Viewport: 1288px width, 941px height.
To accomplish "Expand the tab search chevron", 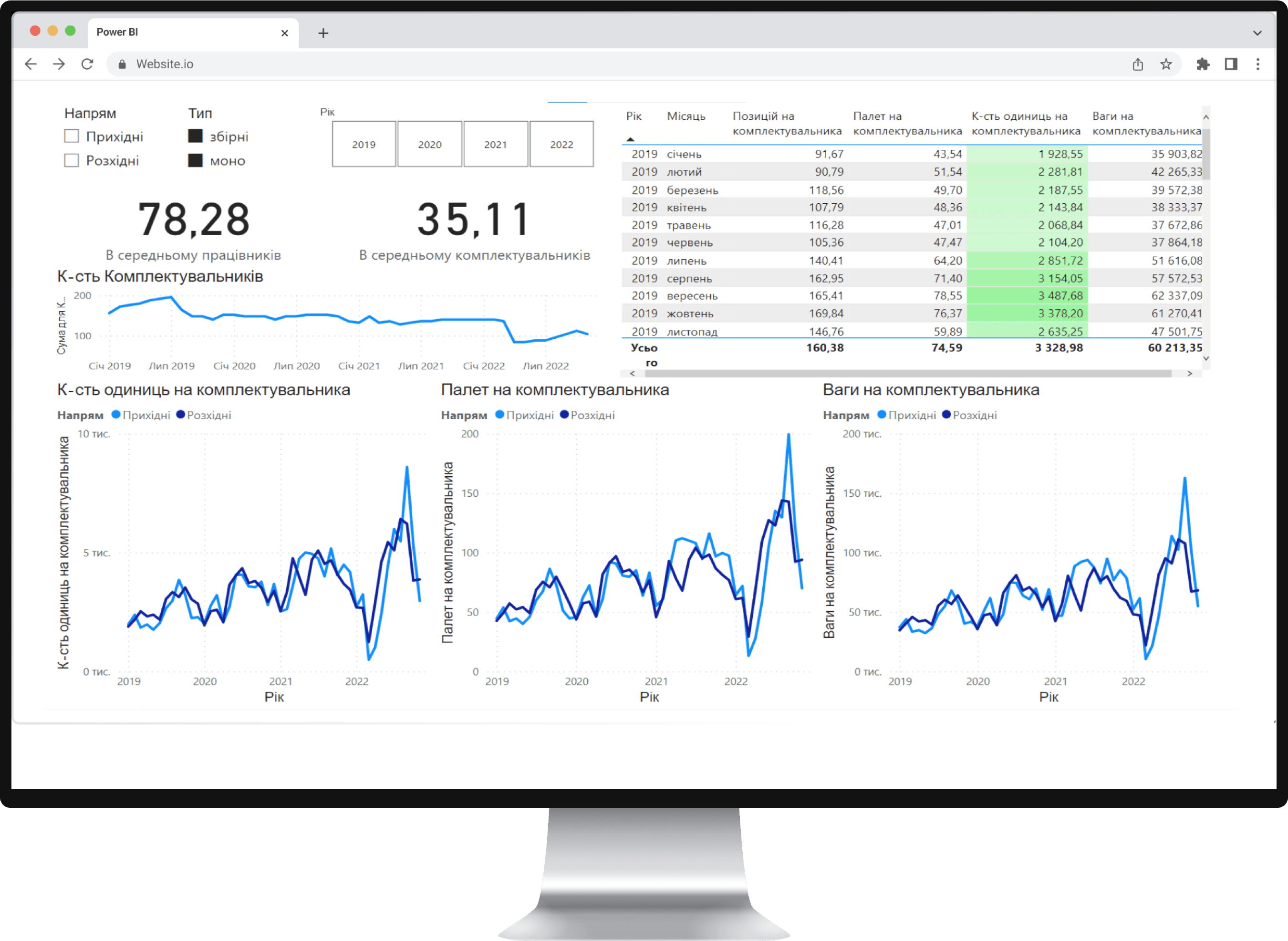I will tap(1257, 33).
